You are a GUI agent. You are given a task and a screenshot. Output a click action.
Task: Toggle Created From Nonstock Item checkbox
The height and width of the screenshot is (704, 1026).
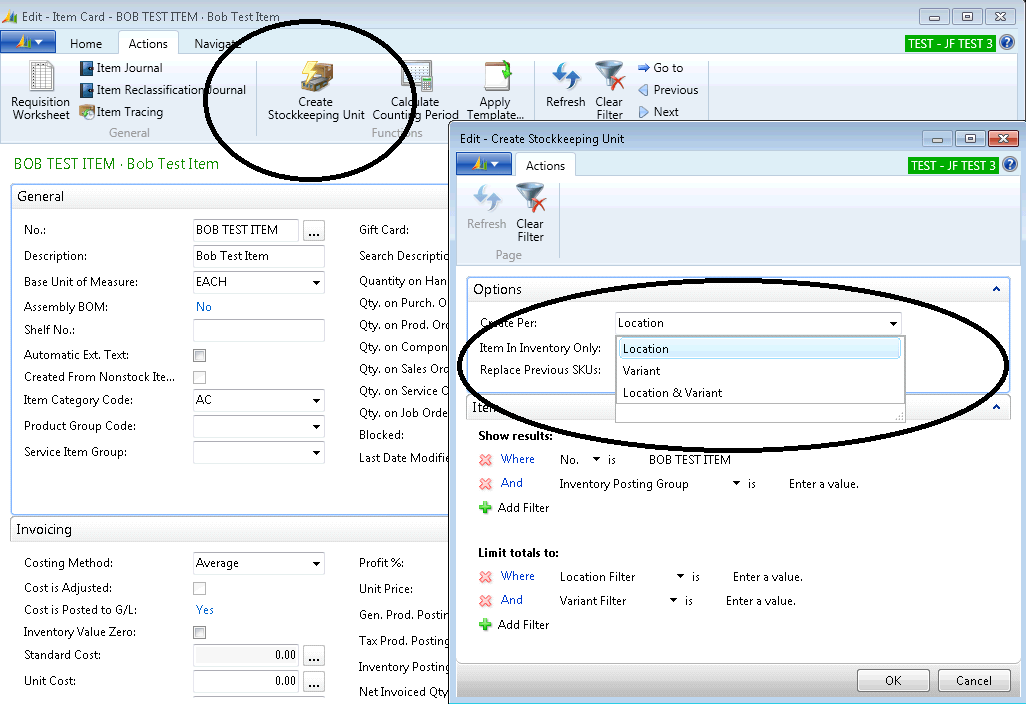[x=200, y=378]
